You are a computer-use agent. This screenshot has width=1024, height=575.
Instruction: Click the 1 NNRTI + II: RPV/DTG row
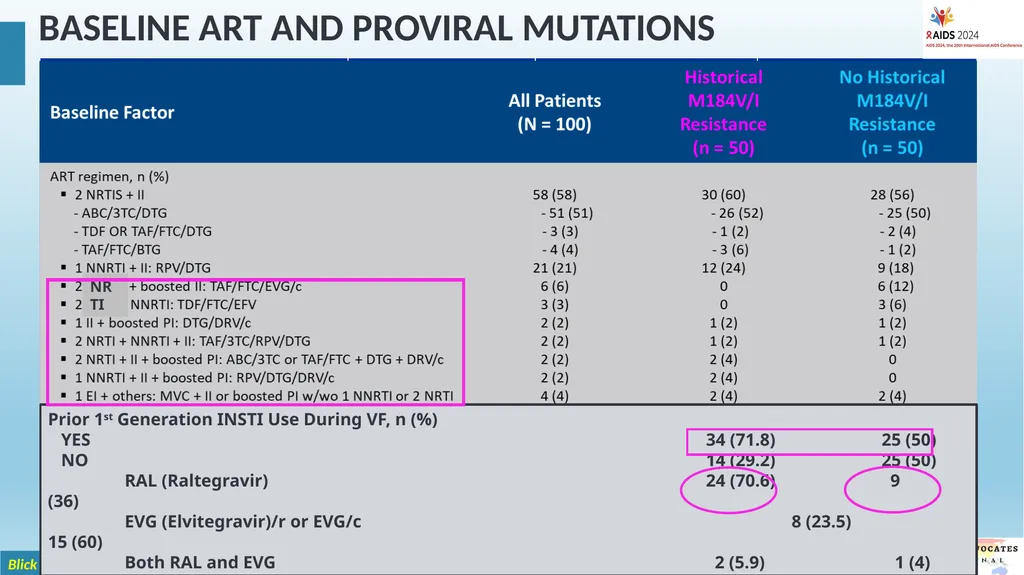coord(142,268)
